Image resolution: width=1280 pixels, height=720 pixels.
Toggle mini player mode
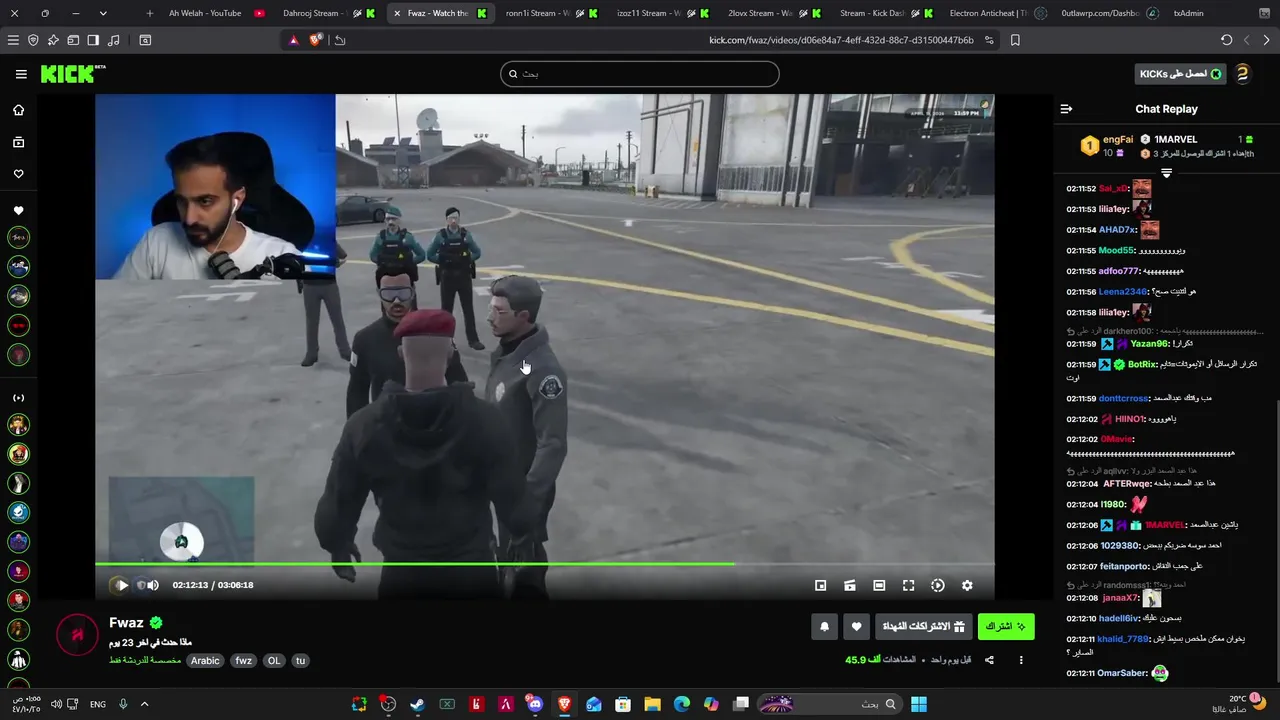[x=820, y=585]
